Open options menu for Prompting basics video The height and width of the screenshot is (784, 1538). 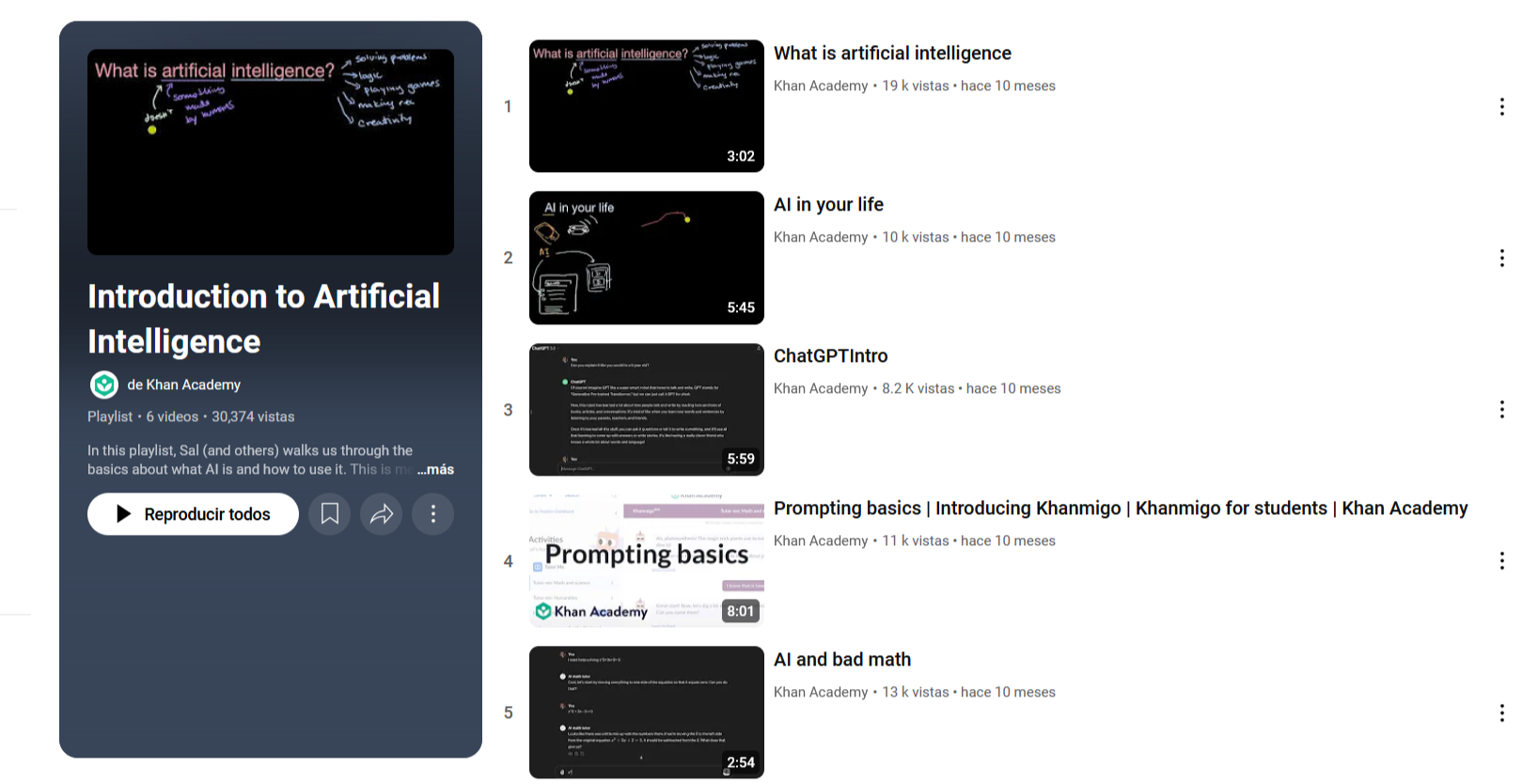coord(1502,561)
